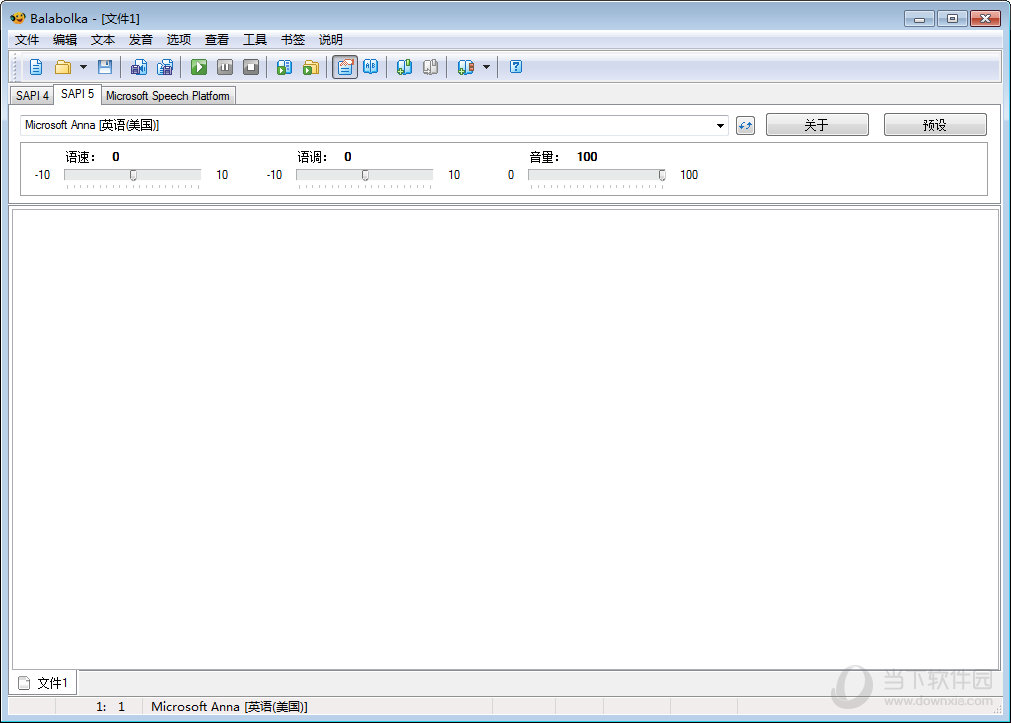Click the 语调 pitch slider handle
The image size is (1011, 723).
click(366, 175)
